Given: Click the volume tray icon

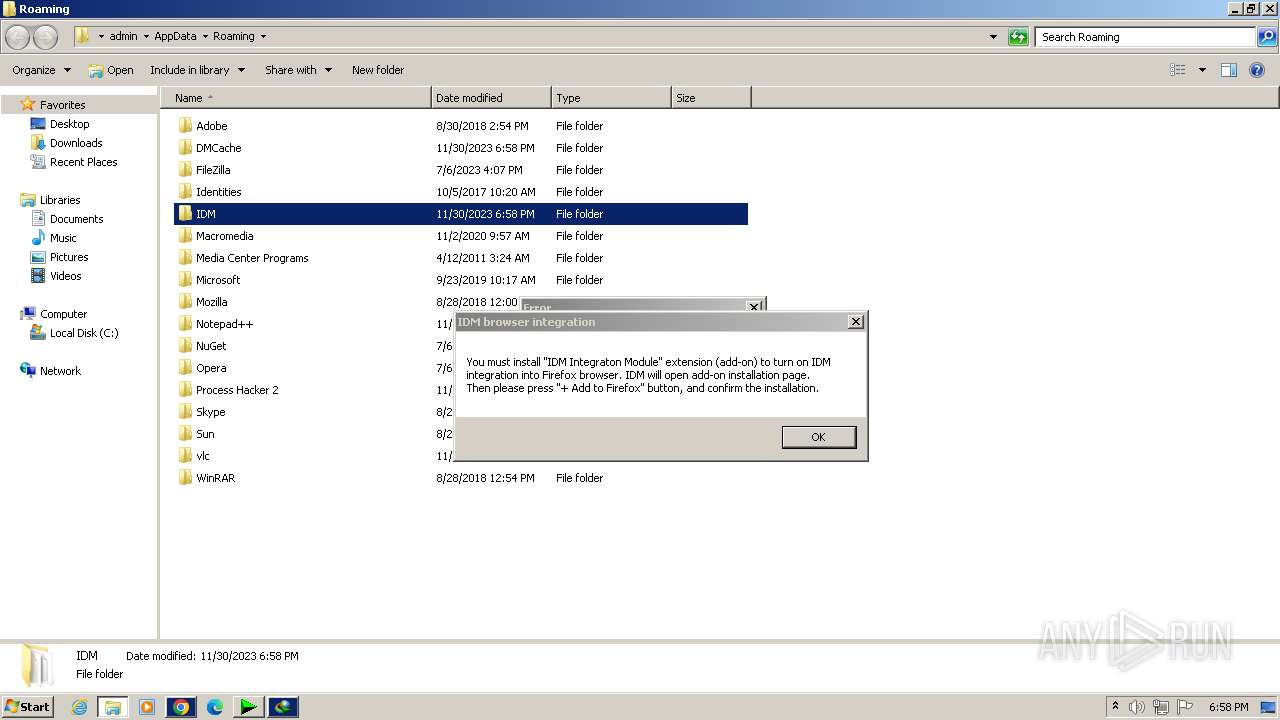Looking at the screenshot, I should pos(1137,707).
